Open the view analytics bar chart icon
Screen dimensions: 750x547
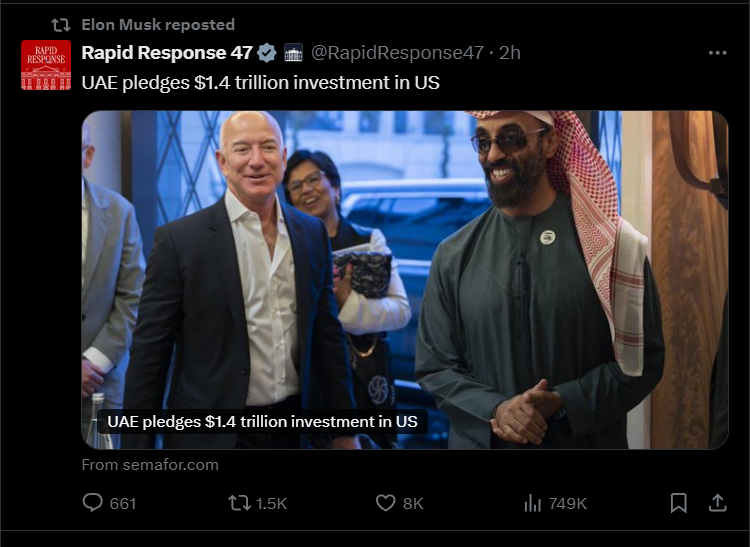(532, 503)
